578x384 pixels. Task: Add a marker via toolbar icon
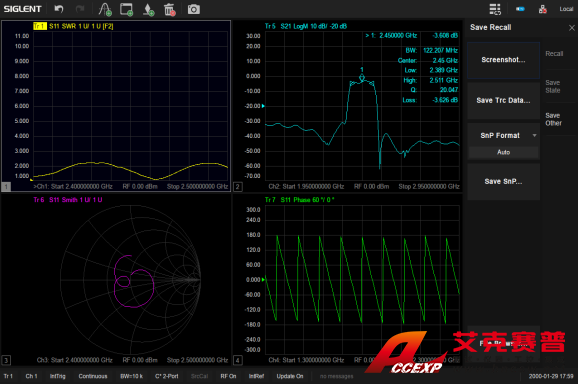(x=148, y=10)
